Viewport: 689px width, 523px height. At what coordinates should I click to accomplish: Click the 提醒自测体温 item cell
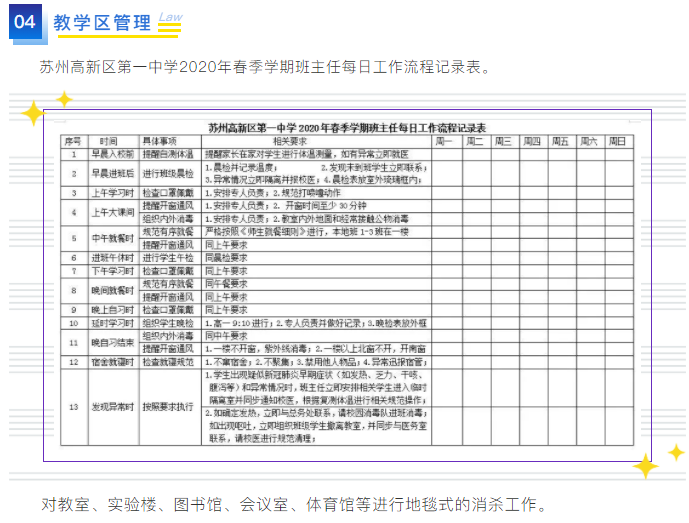tap(168, 154)
